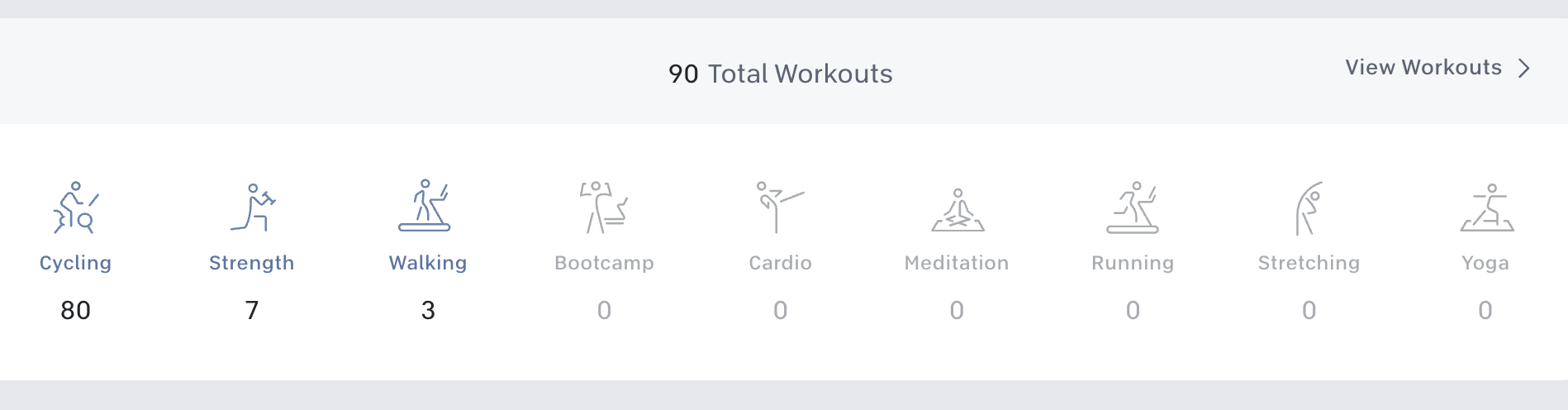This screenshot has width=1568, height=410.
Task: Open the Strength dumbbell icon
Action: [253, 207]
